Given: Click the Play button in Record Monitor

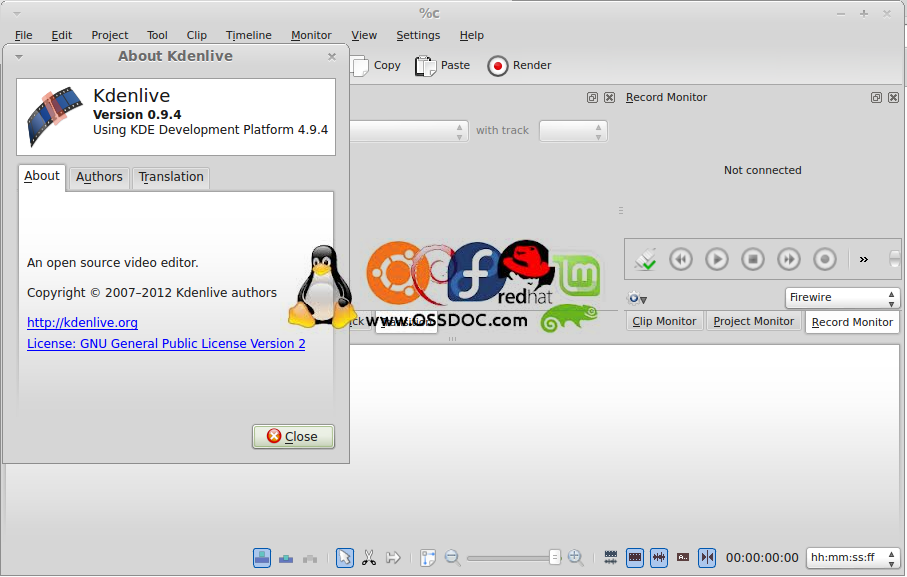Looking at the screenshot, I should click(x=717, y=259).
